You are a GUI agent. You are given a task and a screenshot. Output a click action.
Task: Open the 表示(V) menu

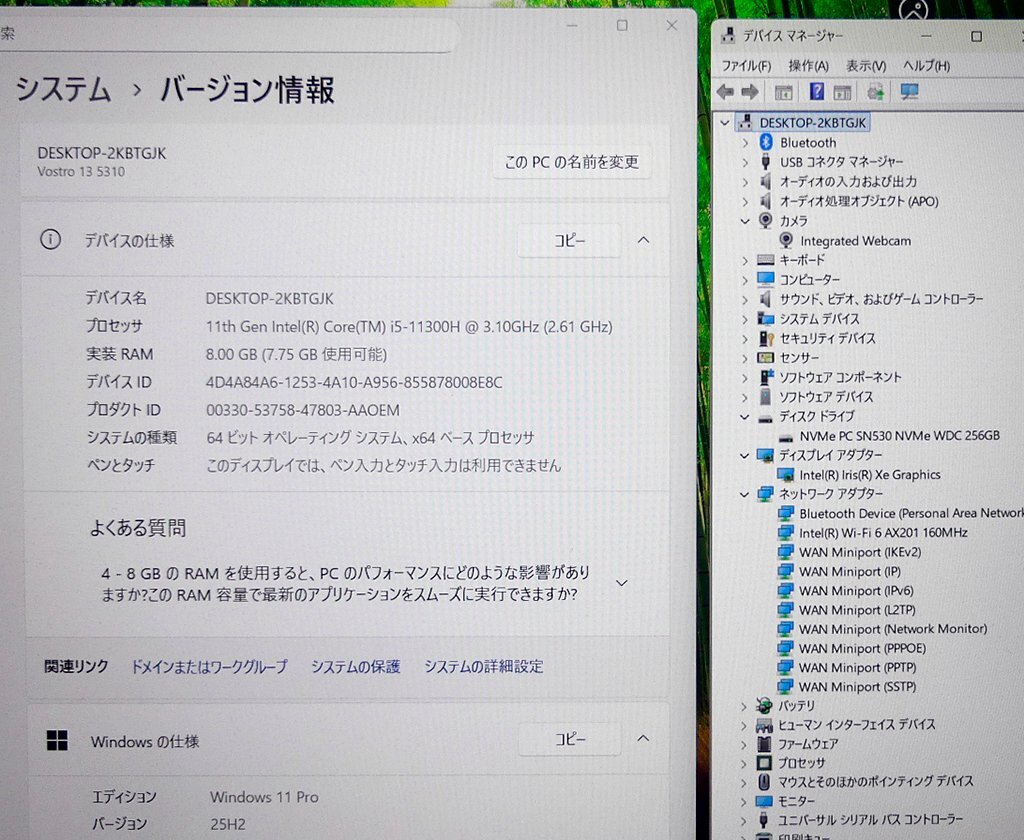click(x=866, y=66)
